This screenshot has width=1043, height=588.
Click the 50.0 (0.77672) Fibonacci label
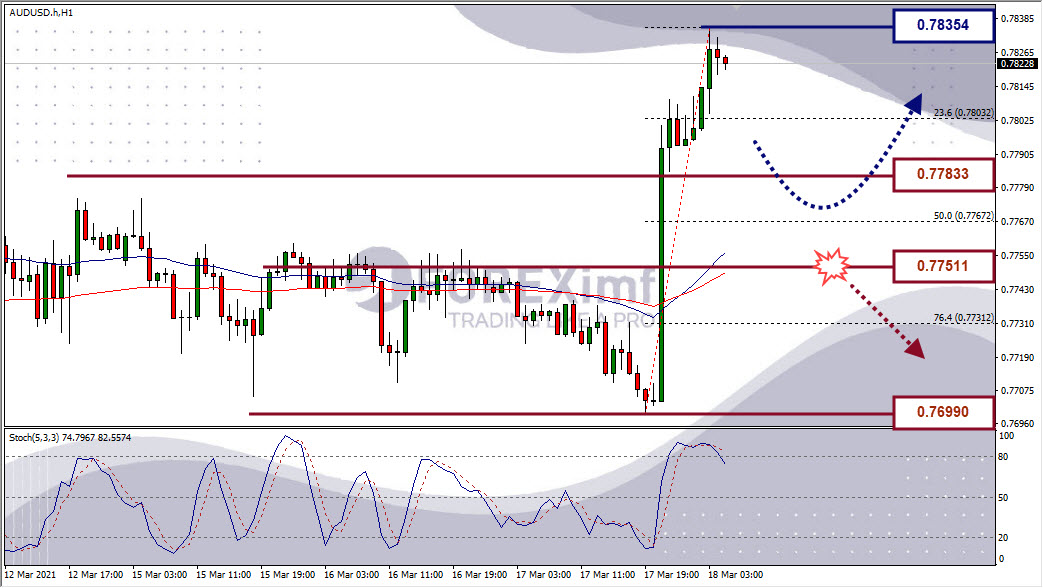click(x=963, y=216)
